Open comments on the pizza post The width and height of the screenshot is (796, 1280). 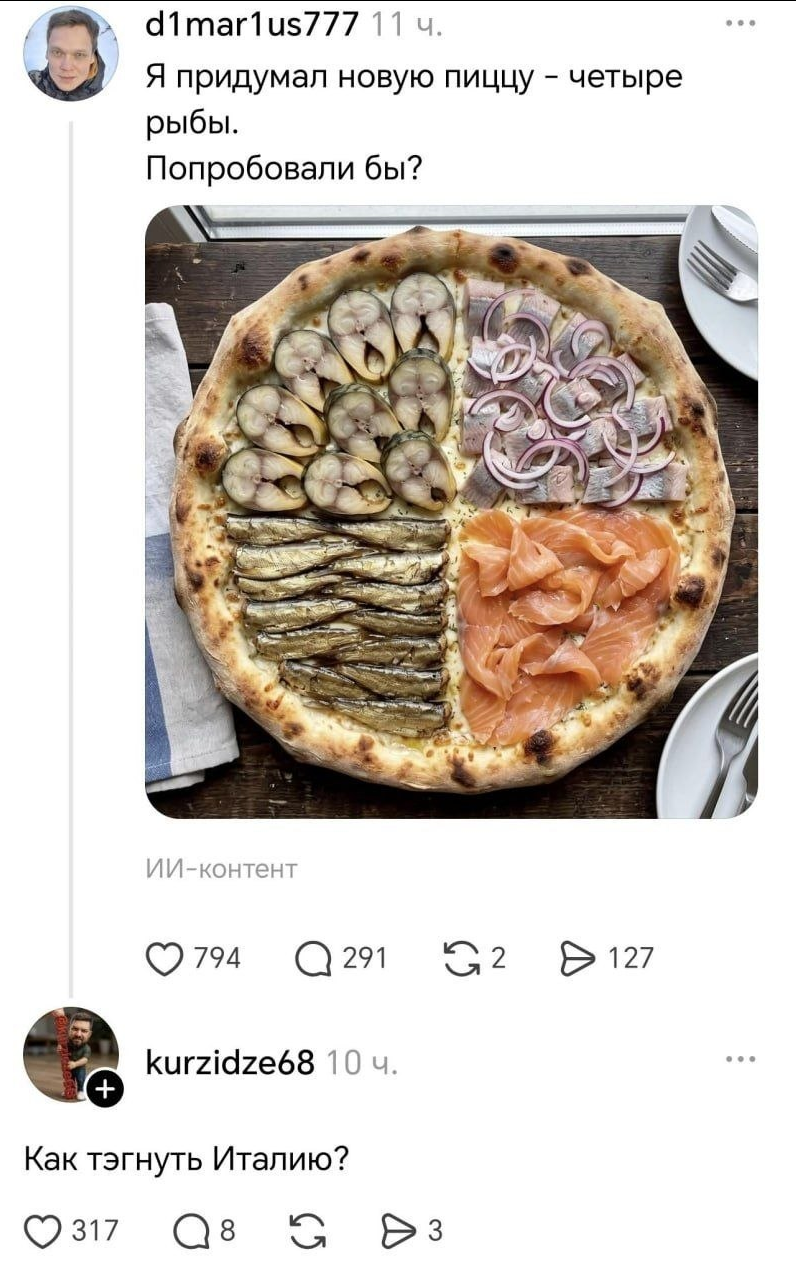(315, 958)
